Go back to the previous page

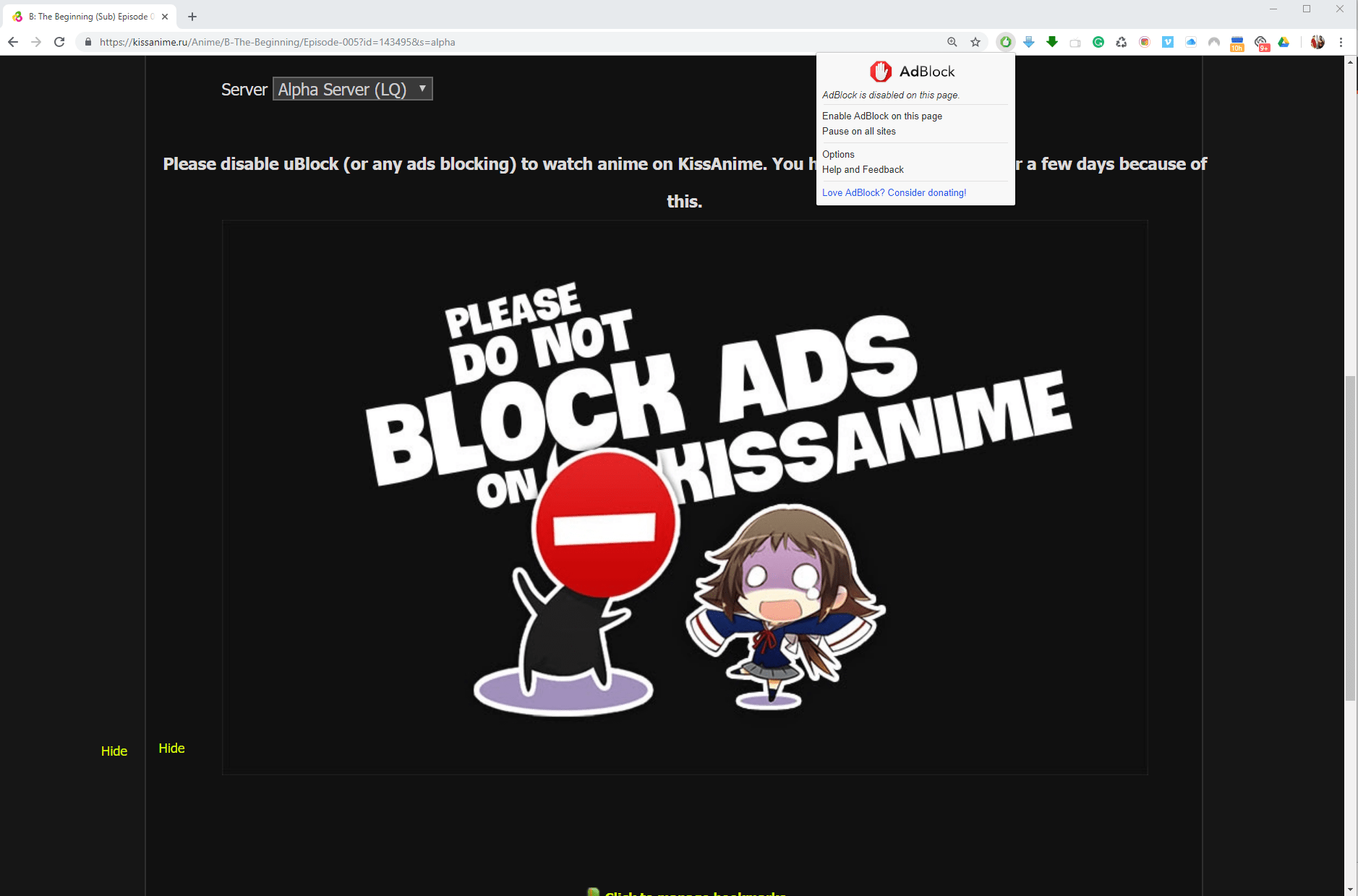click(x=13, y=42)
